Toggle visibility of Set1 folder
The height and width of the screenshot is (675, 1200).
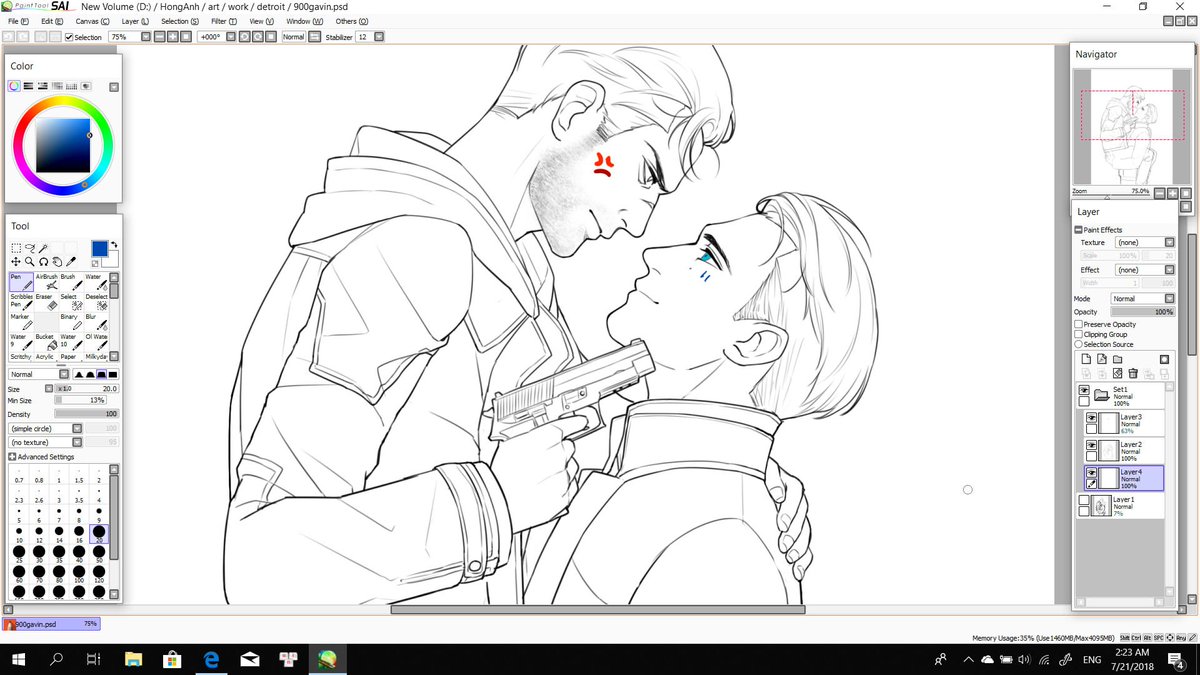coord(1084,390)
